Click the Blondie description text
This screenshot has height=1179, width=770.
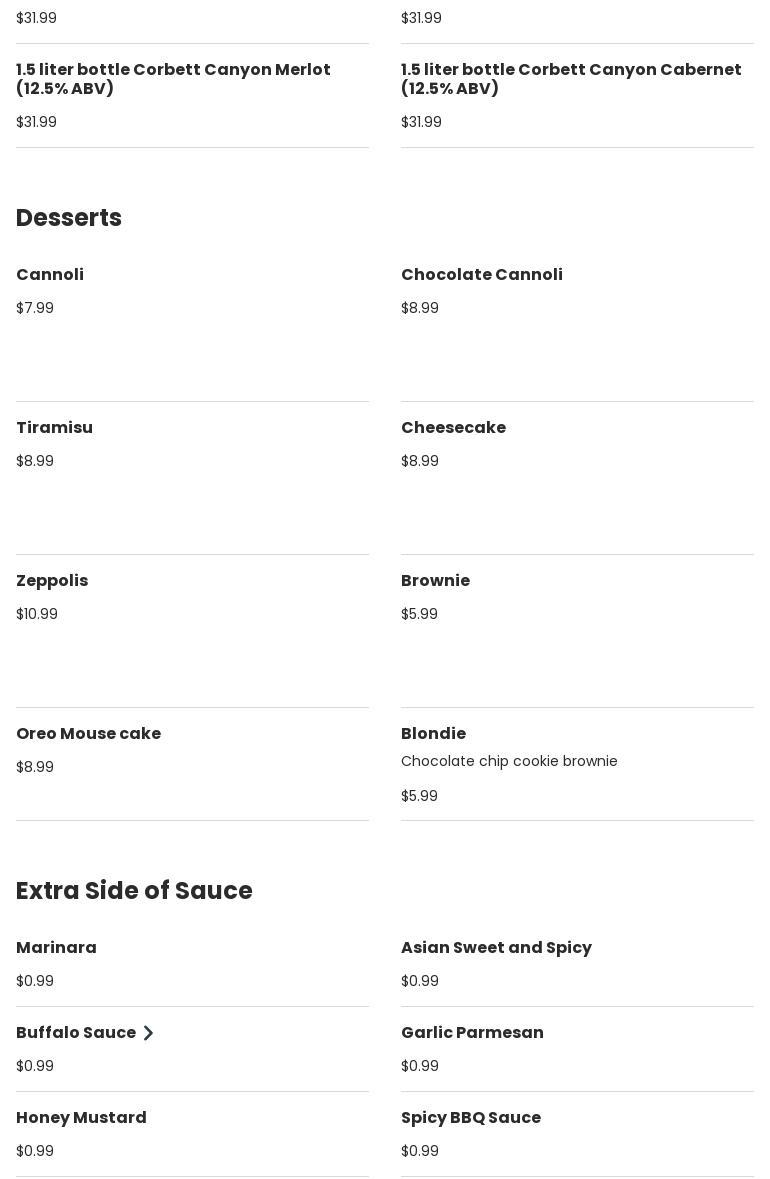509,762
